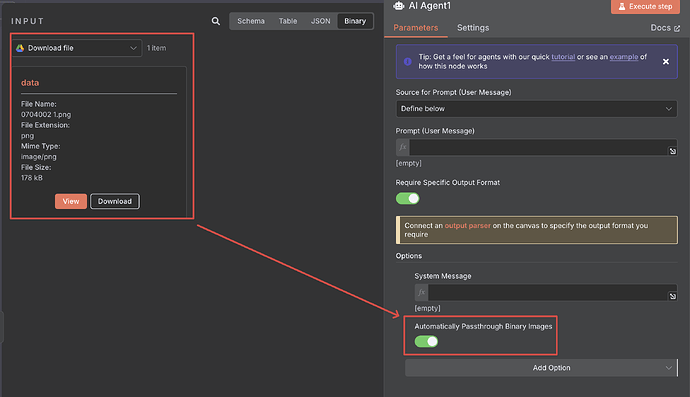The image size is (690, 397).
Task: Disable Automatically Passthrough Binary Images toggle
Action: click(426, 342)
